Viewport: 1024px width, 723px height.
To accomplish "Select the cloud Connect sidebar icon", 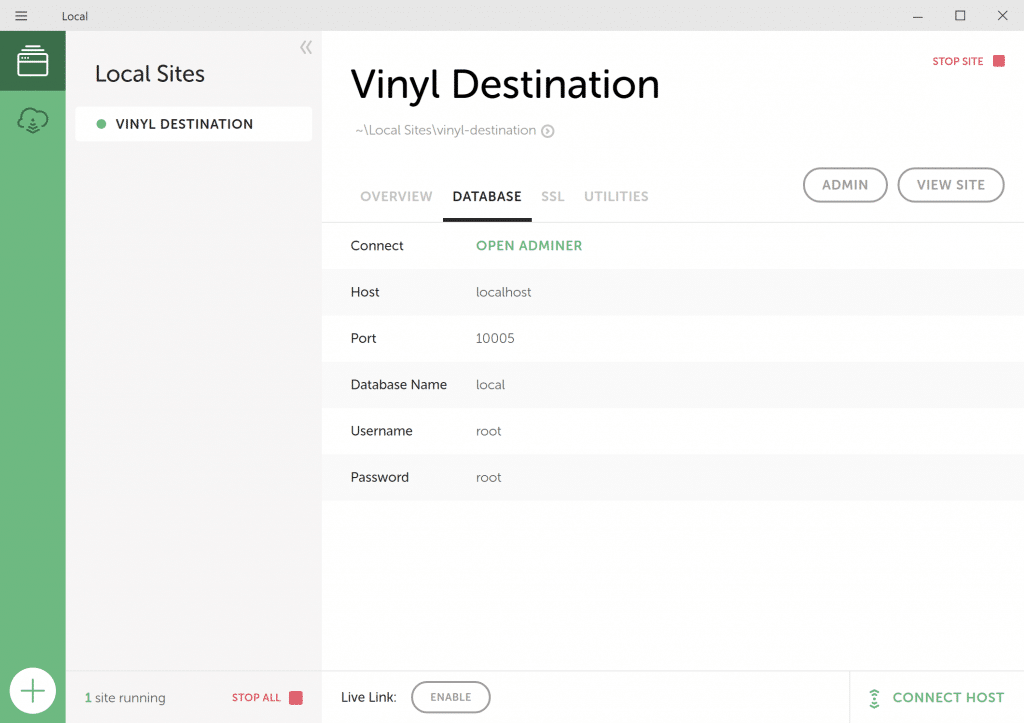I will tap(32, 119).
